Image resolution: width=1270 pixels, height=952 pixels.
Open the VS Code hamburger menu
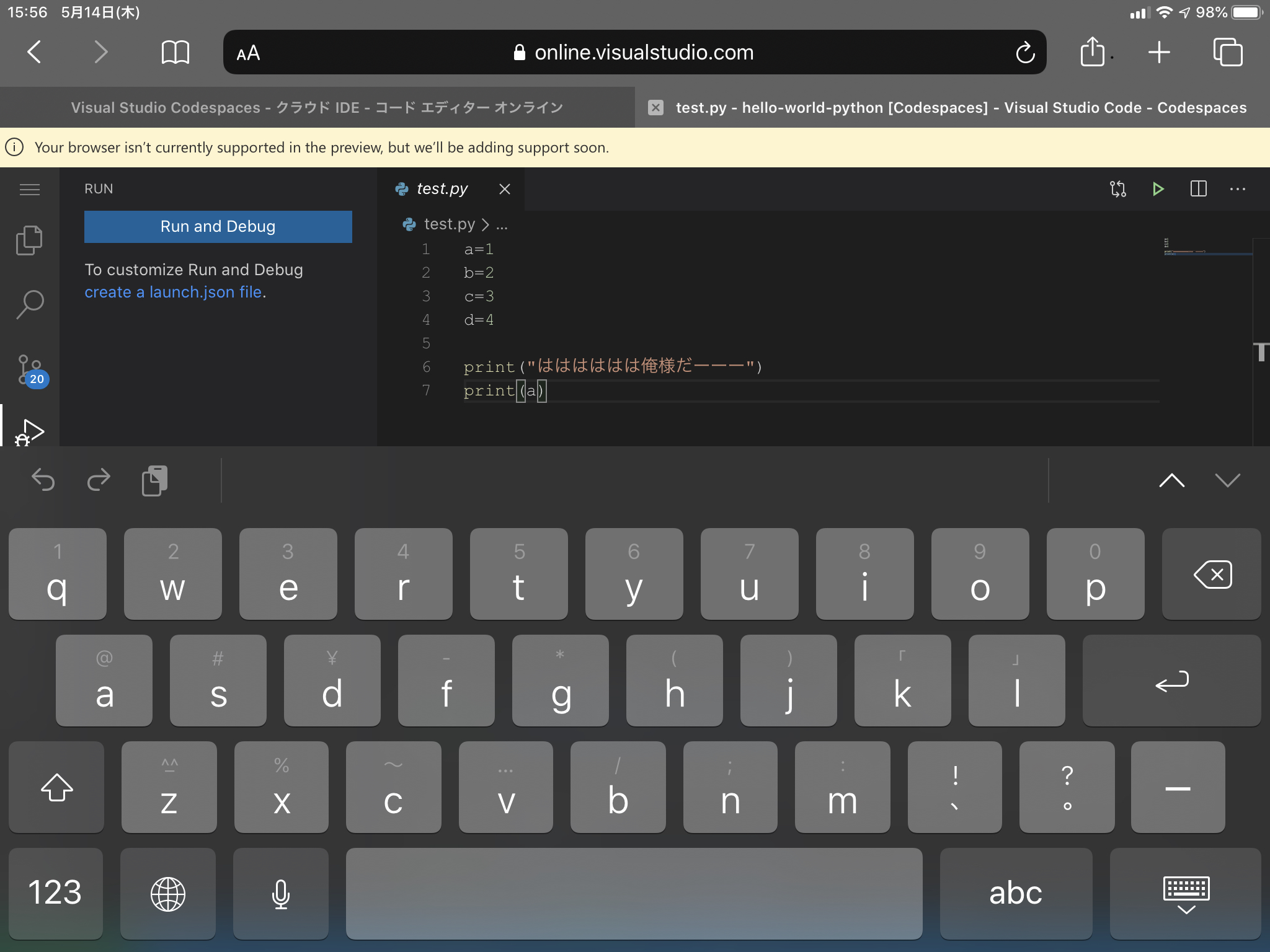30,189
